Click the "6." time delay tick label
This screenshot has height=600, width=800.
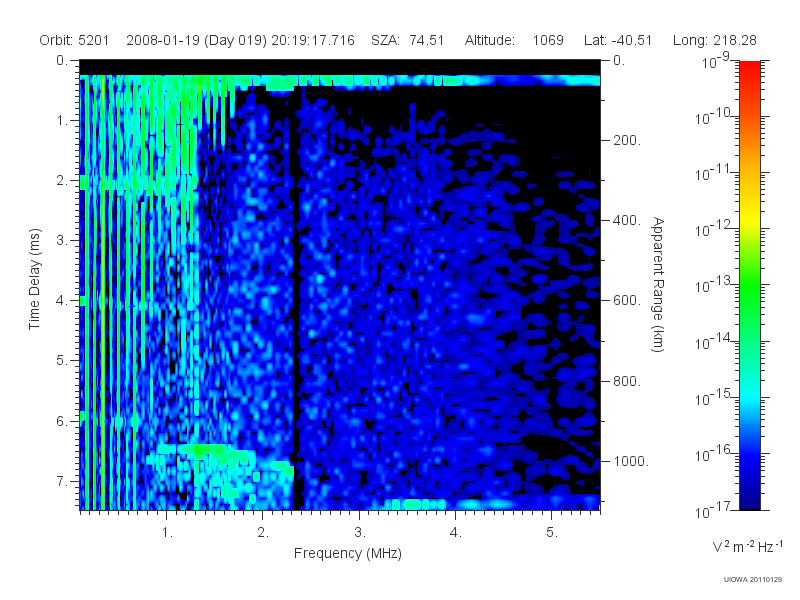tap(61, 421)
